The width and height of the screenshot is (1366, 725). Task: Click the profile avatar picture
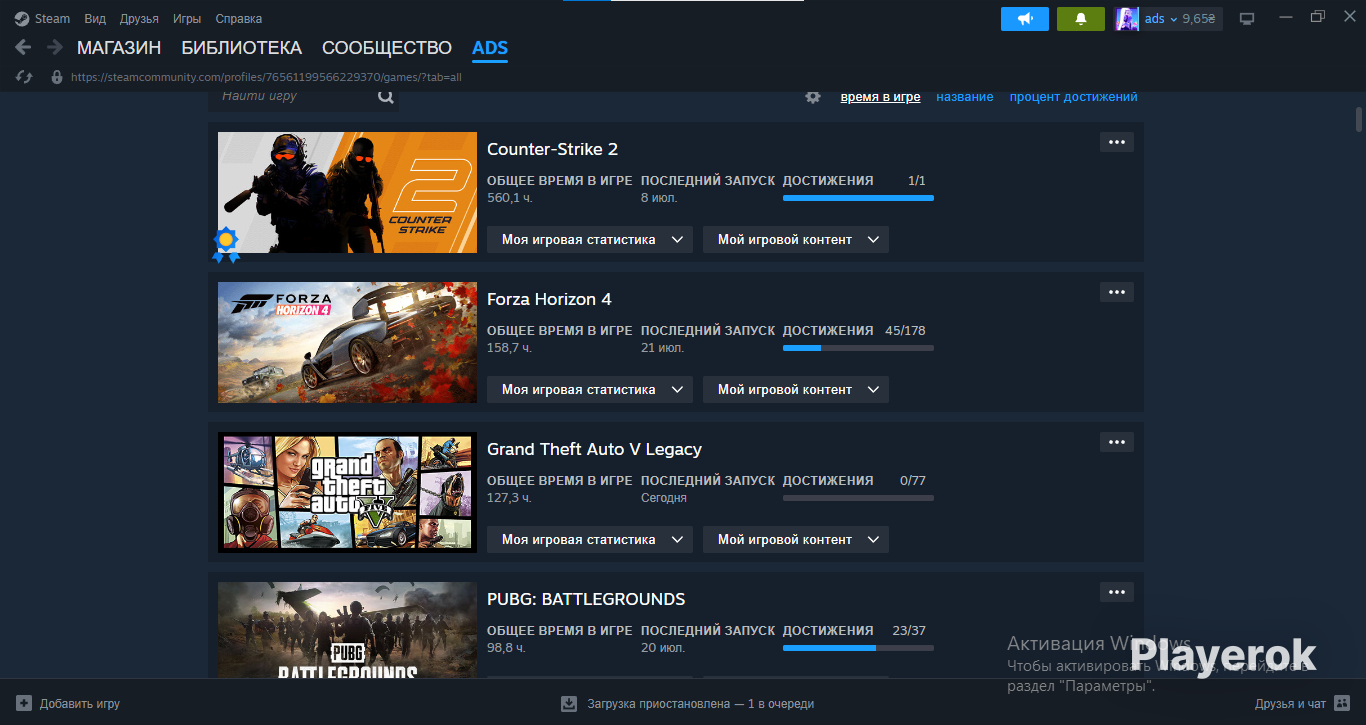[1127, 19]
